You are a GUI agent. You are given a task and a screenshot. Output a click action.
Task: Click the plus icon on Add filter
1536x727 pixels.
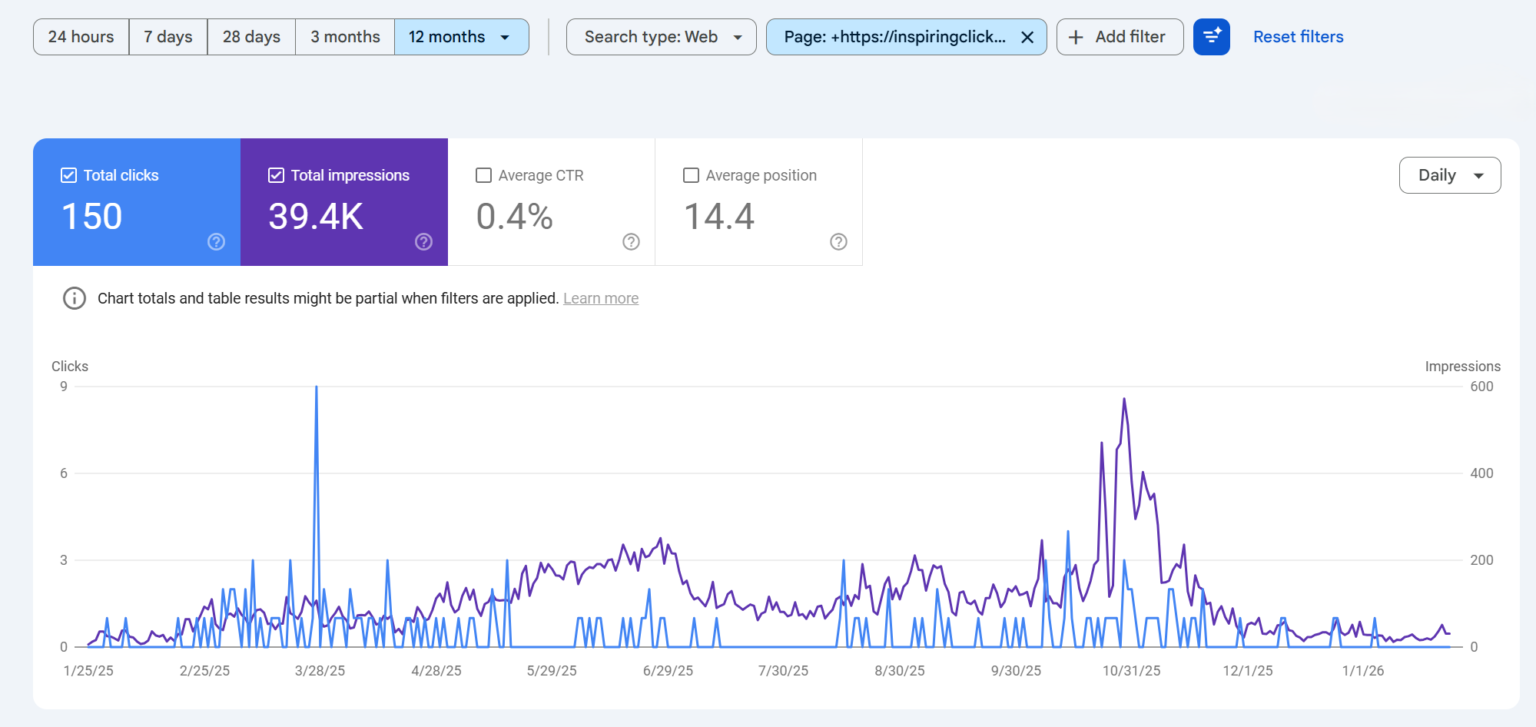coord(1075,37)
